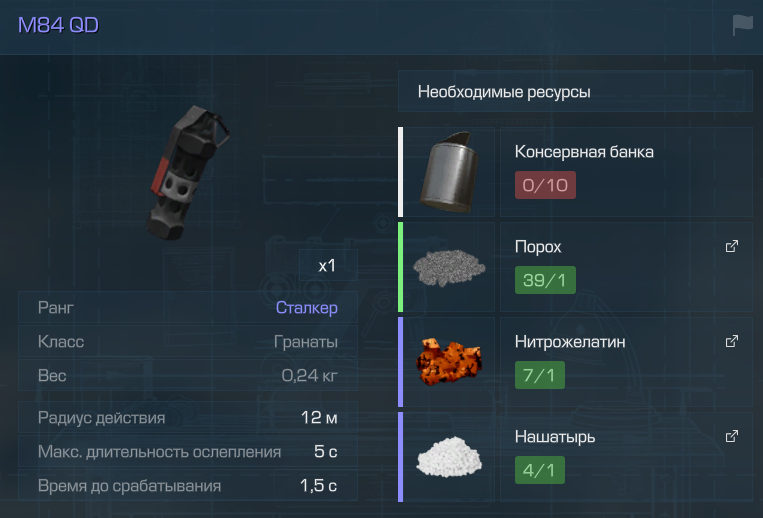
Task: Open the external link icon beside Нашатырь
Action: [x=731, y=436]
